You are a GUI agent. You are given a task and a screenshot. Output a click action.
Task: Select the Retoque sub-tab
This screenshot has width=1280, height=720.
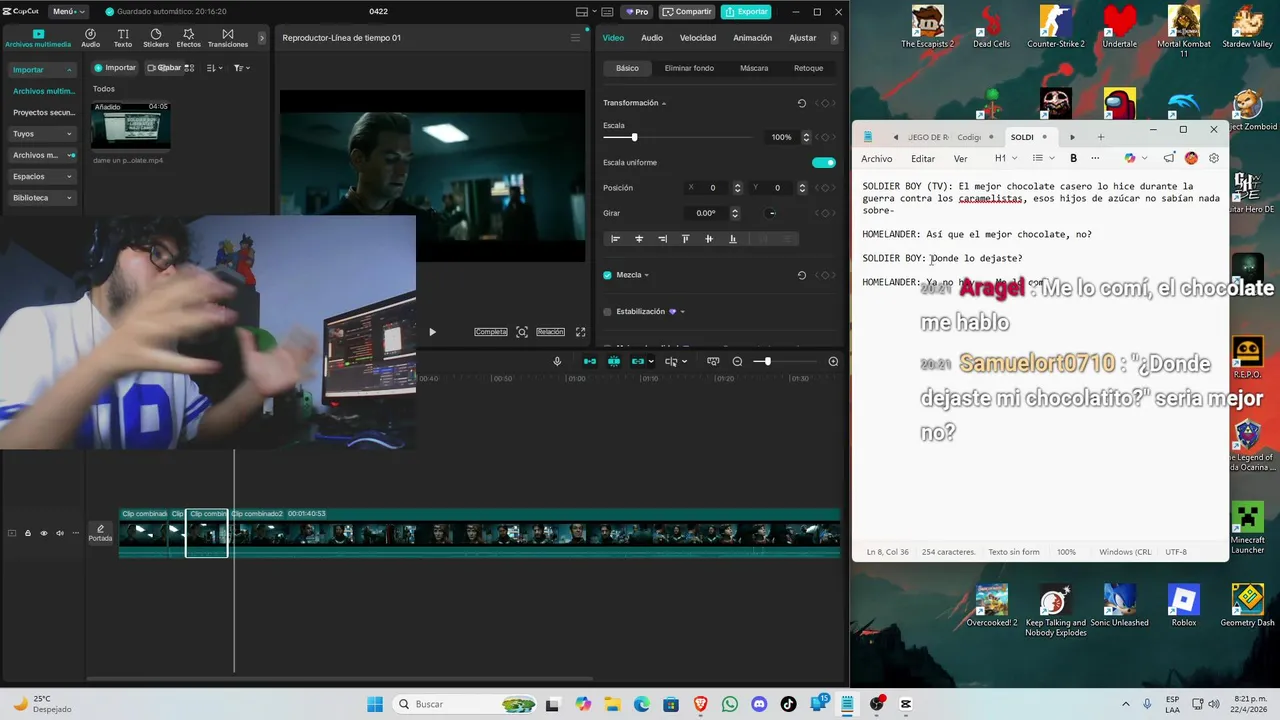coord(808,68)
